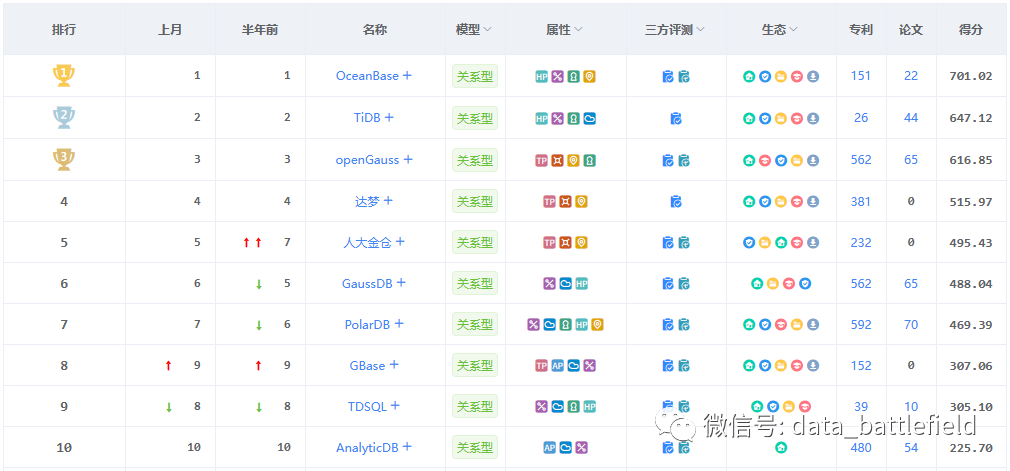The height and width of the screenshot is (471, 1010).
Task: Click the plus sign next to 达梦
Action: point(388,200)
